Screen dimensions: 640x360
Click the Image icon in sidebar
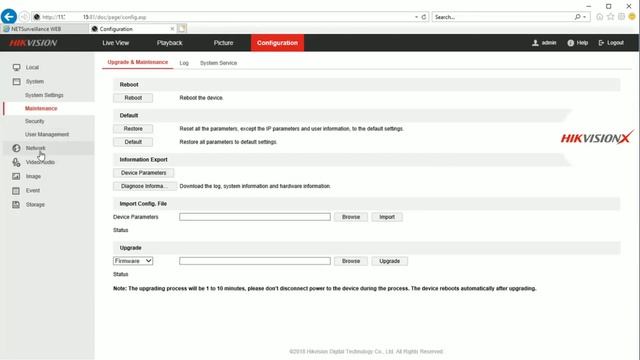pos(16,176)
